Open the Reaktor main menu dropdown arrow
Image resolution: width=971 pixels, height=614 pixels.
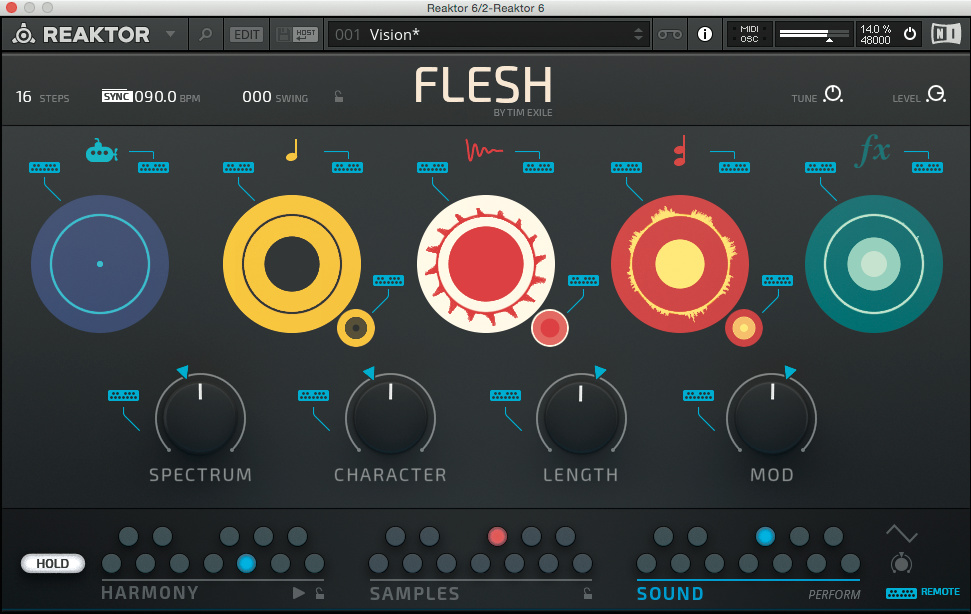point(170,35)
